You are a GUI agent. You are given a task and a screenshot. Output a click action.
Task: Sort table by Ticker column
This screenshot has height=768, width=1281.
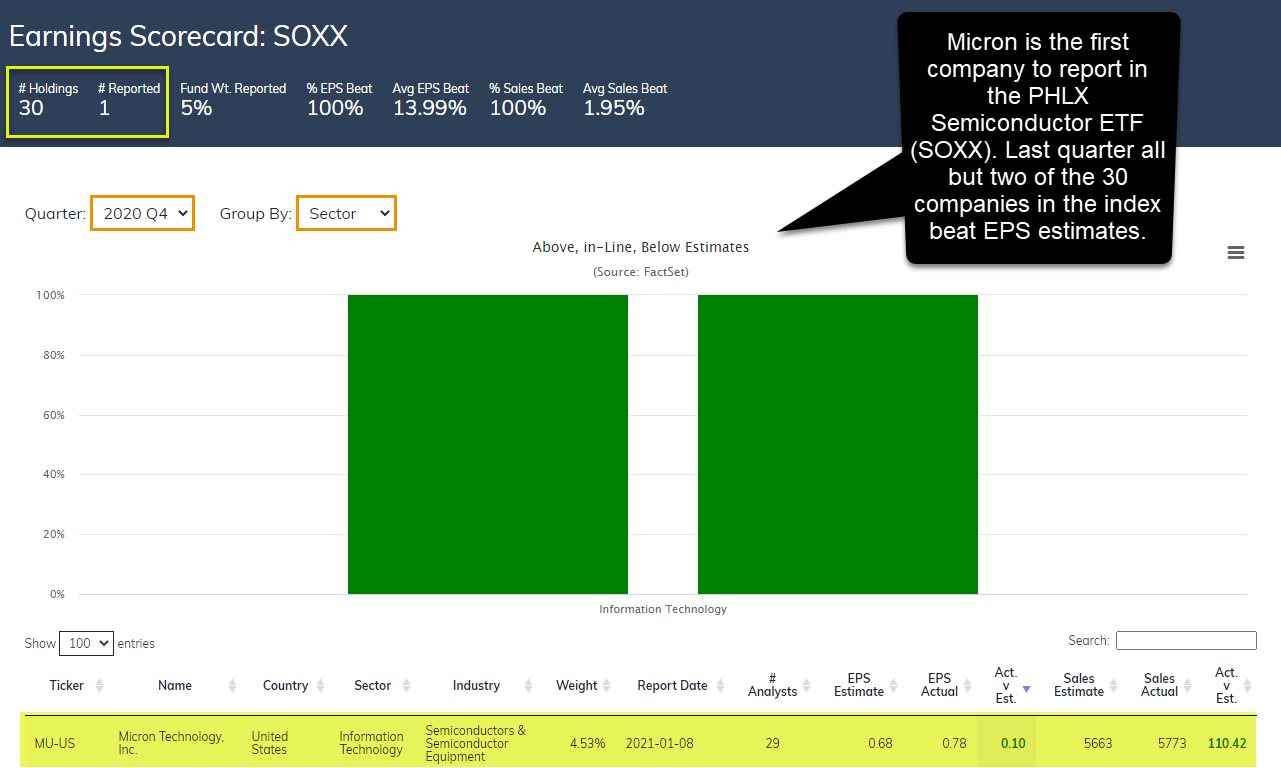(76, 685)
